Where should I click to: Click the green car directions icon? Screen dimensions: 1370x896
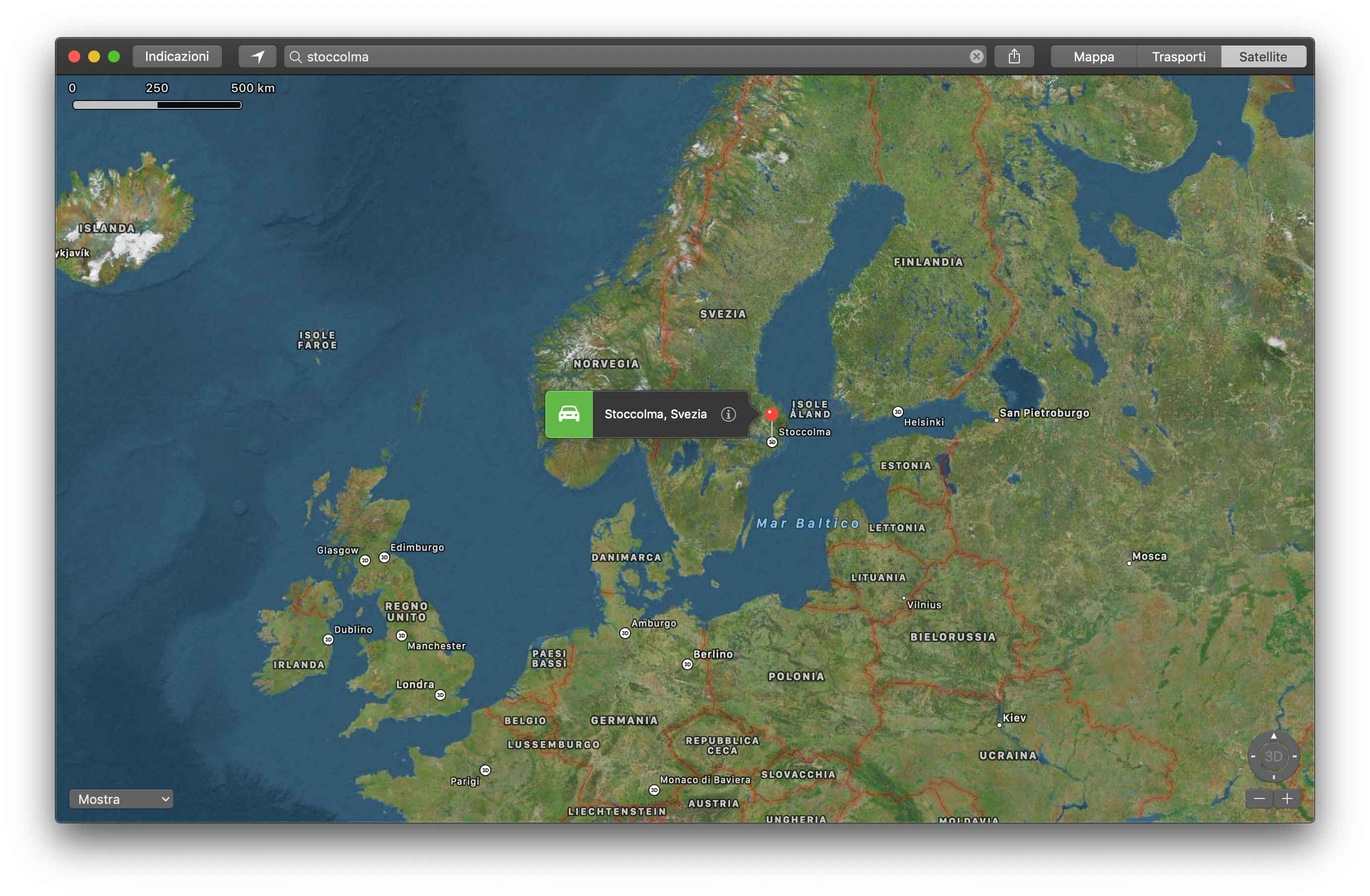click(569, 414)
